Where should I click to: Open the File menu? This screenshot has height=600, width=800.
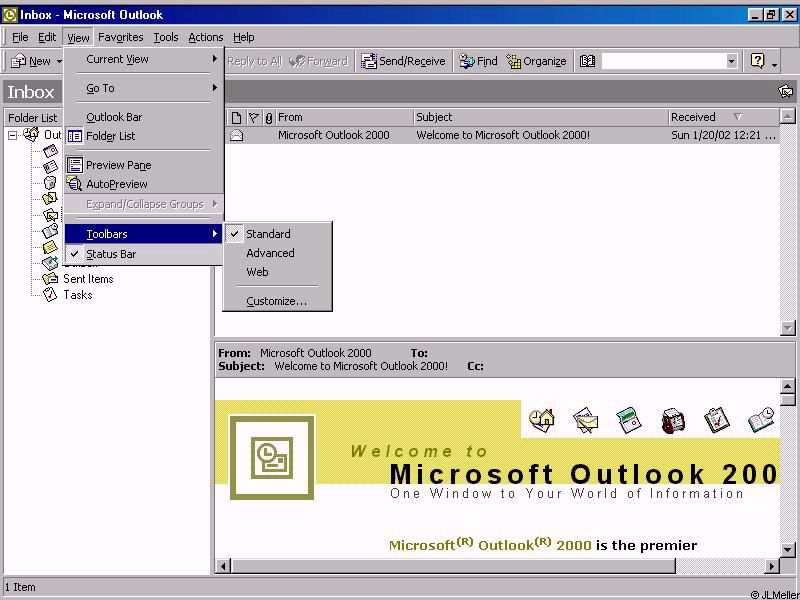tap(20, 37)
